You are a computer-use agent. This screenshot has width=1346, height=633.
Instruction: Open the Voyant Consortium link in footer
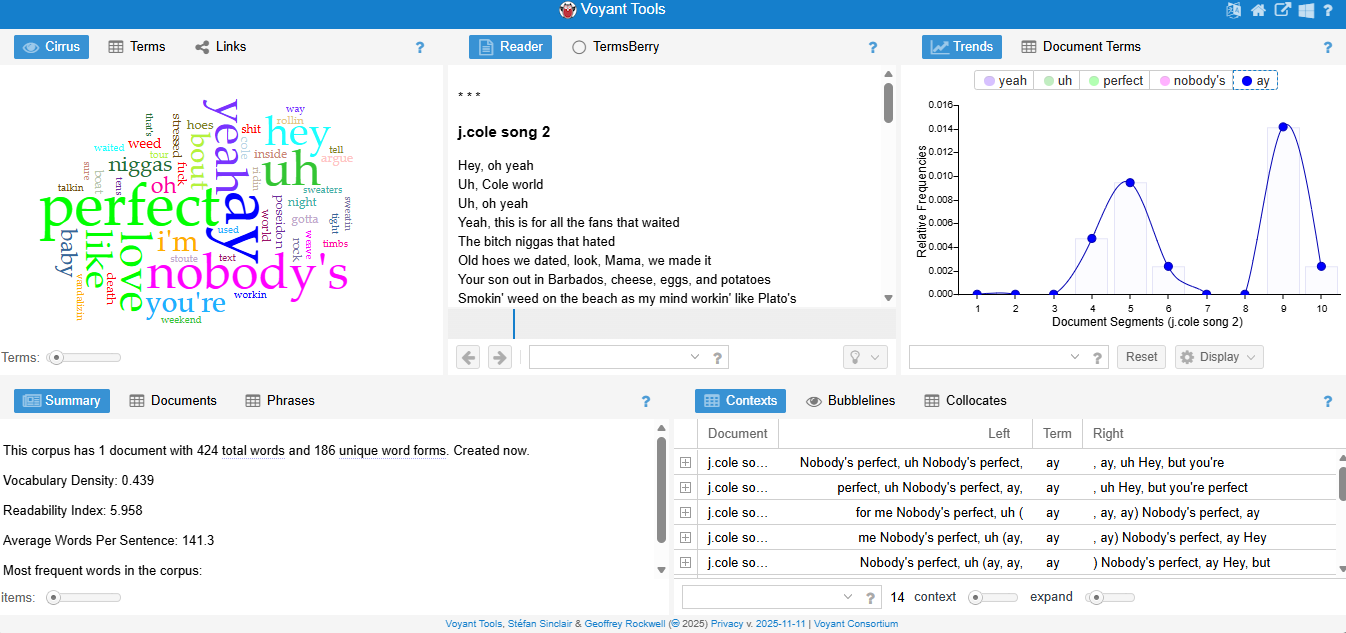[x=855, y=624]
